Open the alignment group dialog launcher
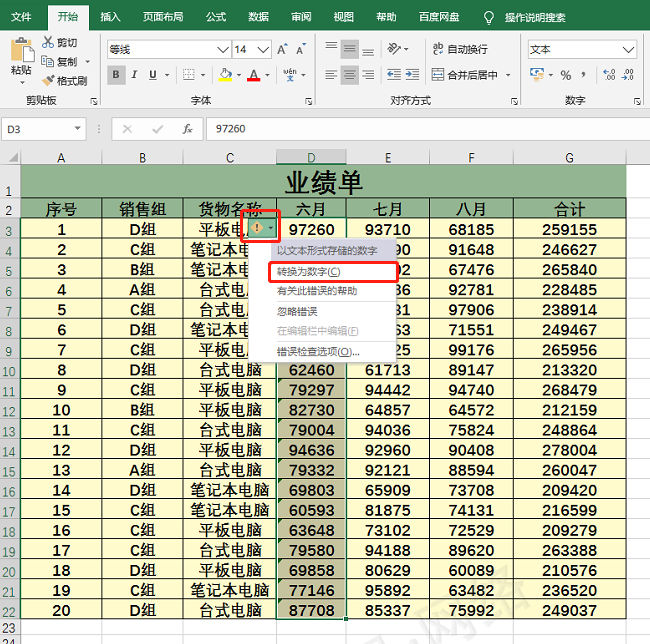 point(514,101)
